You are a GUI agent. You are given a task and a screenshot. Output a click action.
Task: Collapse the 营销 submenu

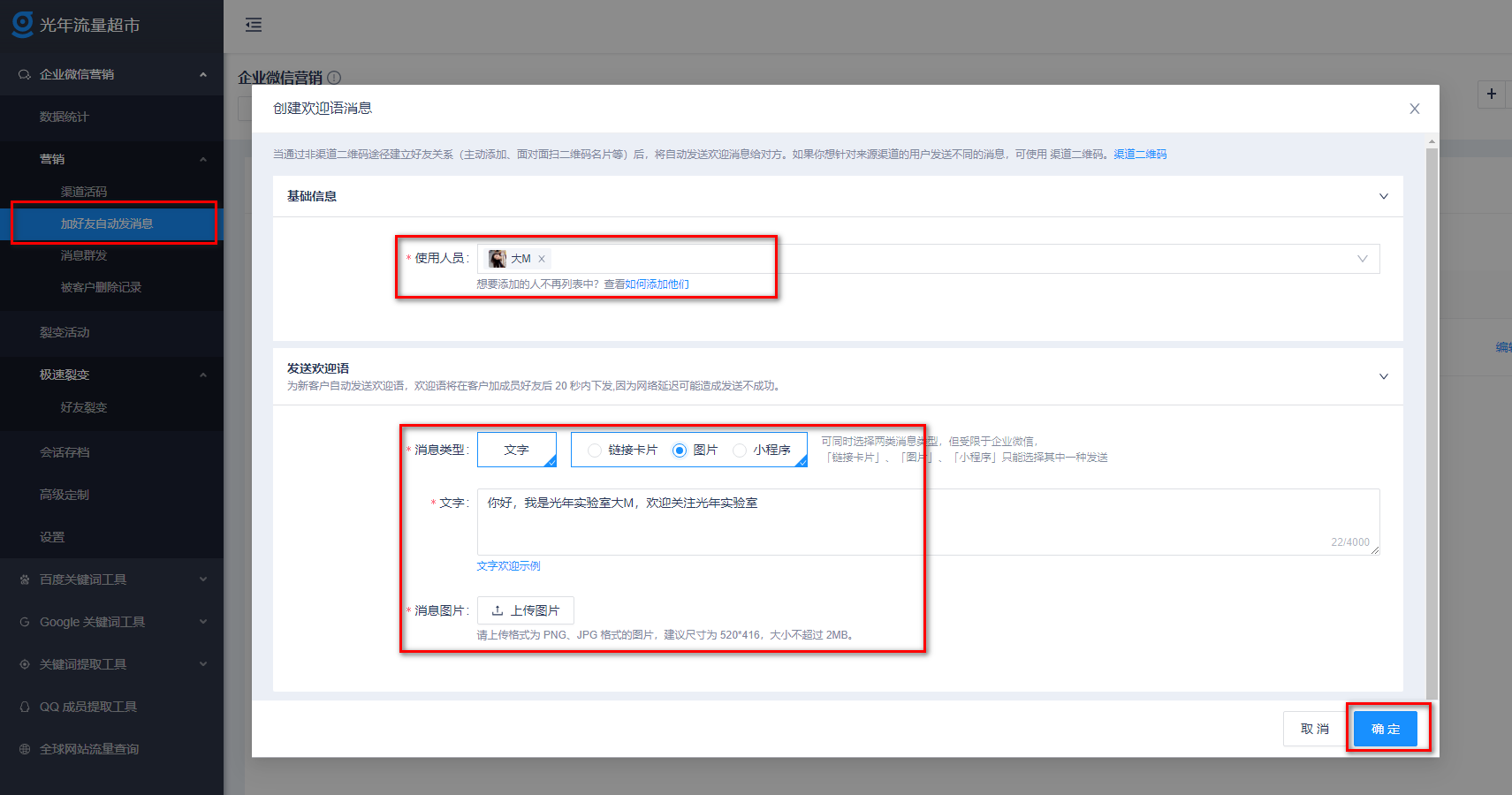tap(203, 159)
